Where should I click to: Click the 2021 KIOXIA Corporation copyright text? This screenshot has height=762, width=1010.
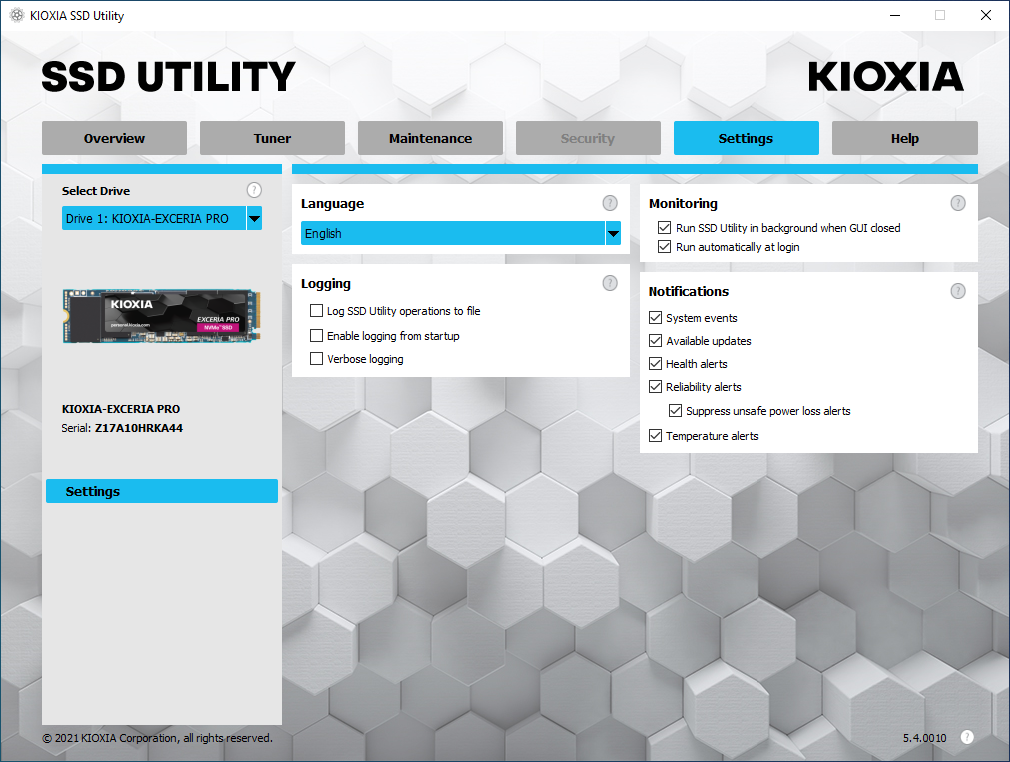pos(157,738)
